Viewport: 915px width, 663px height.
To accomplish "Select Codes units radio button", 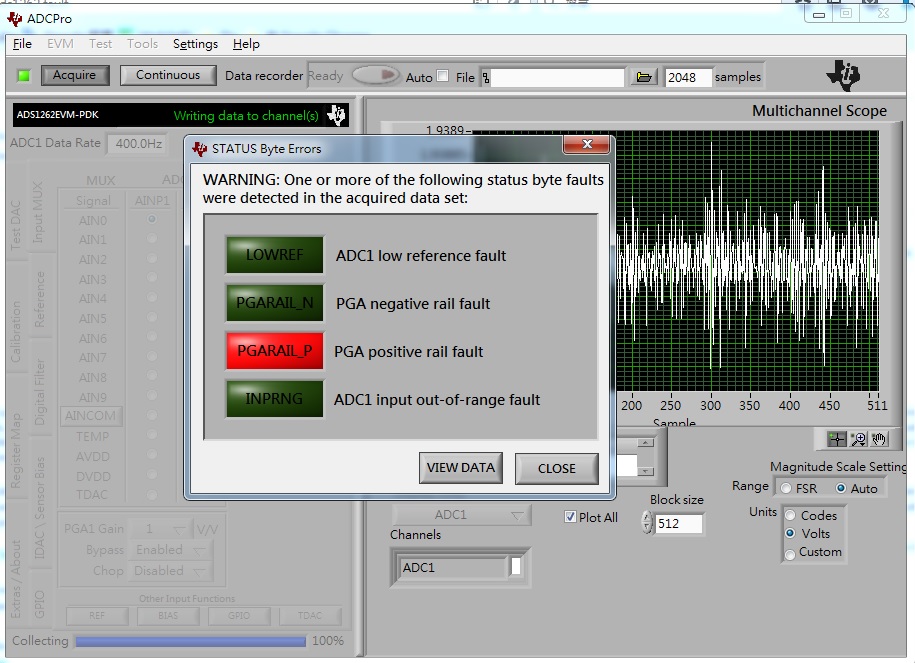I will coord(790,515).
